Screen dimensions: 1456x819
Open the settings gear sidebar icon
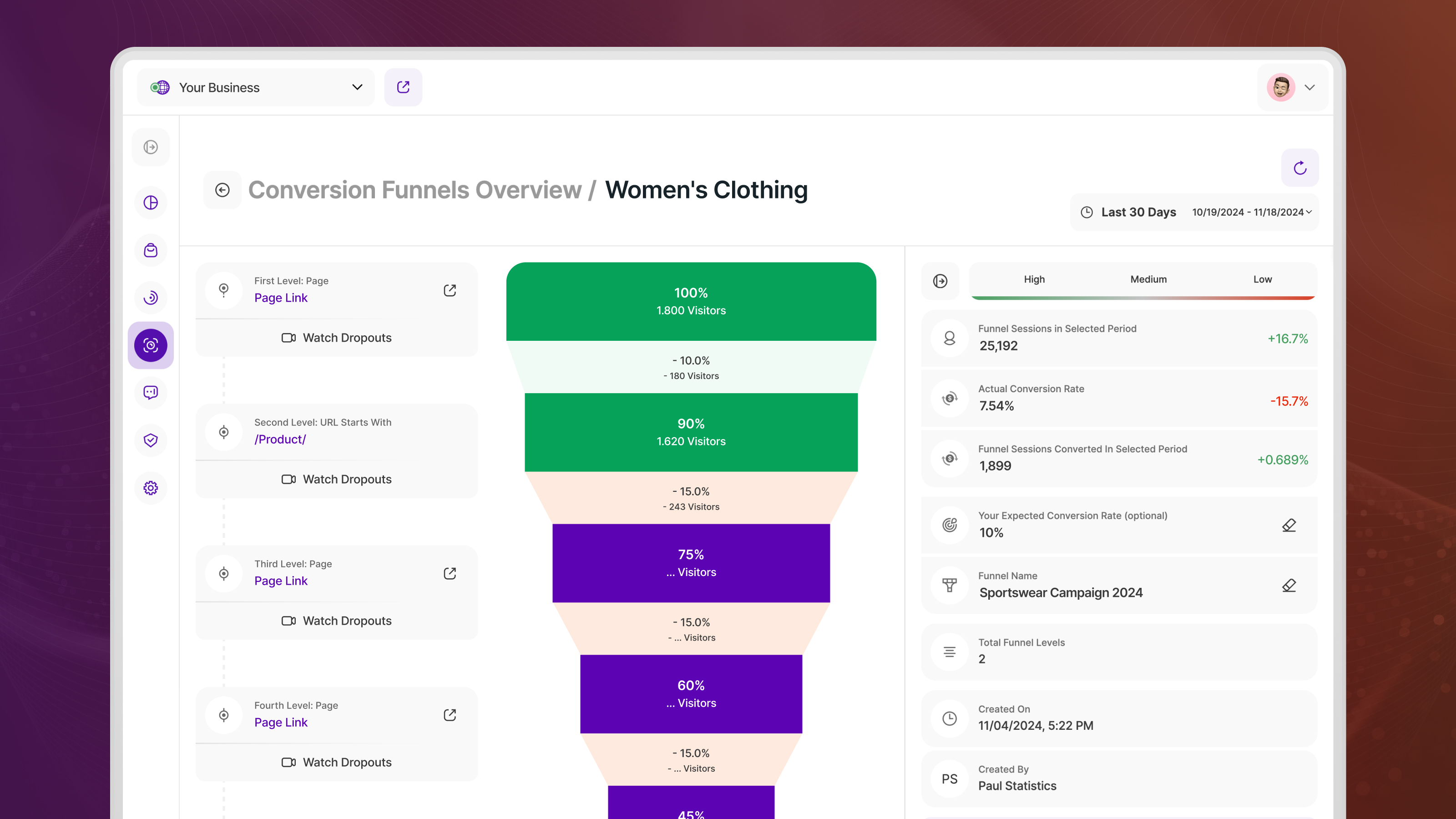pyautogui.click(x=150, y=487)
